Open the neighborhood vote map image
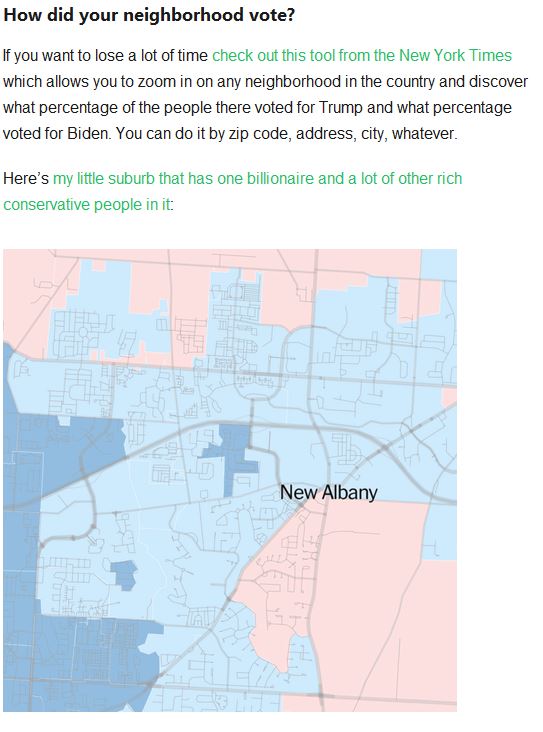The image size is (543, 732). (230, 480)
